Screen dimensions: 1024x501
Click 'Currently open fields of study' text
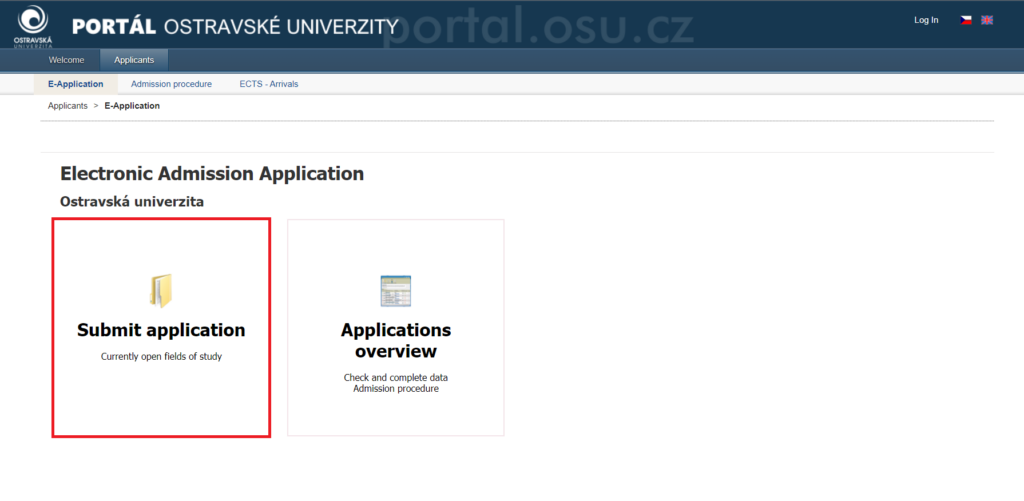coord(161,357)
